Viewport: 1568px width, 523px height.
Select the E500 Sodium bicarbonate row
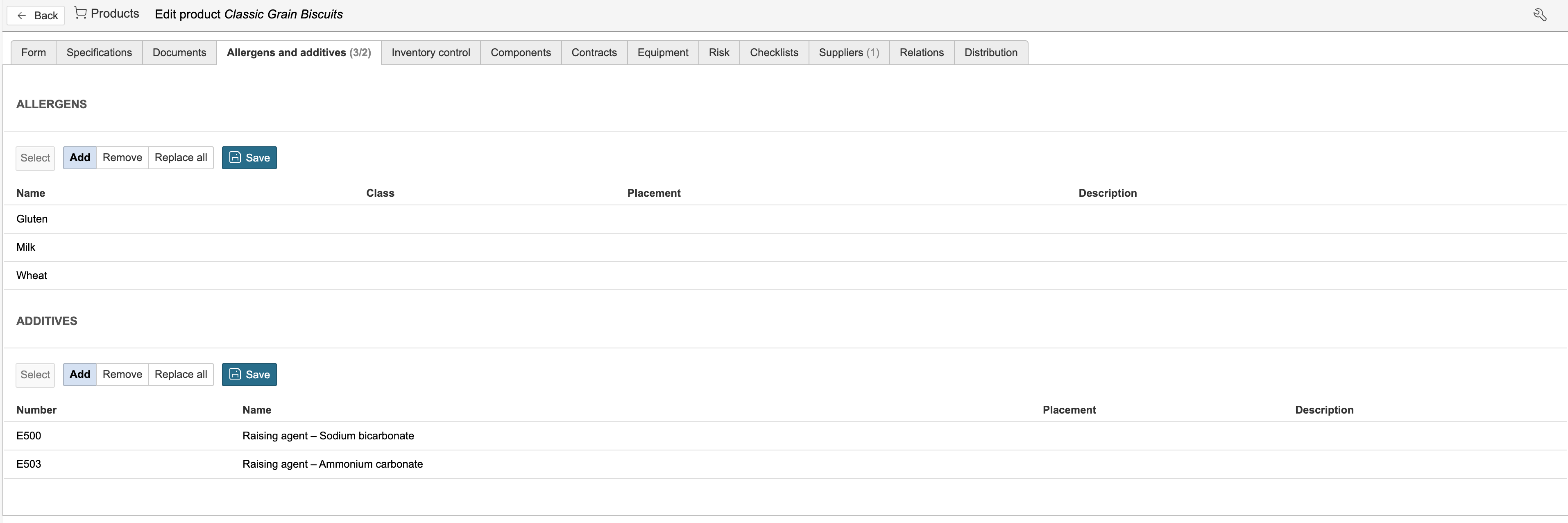[x=785, y=436]
